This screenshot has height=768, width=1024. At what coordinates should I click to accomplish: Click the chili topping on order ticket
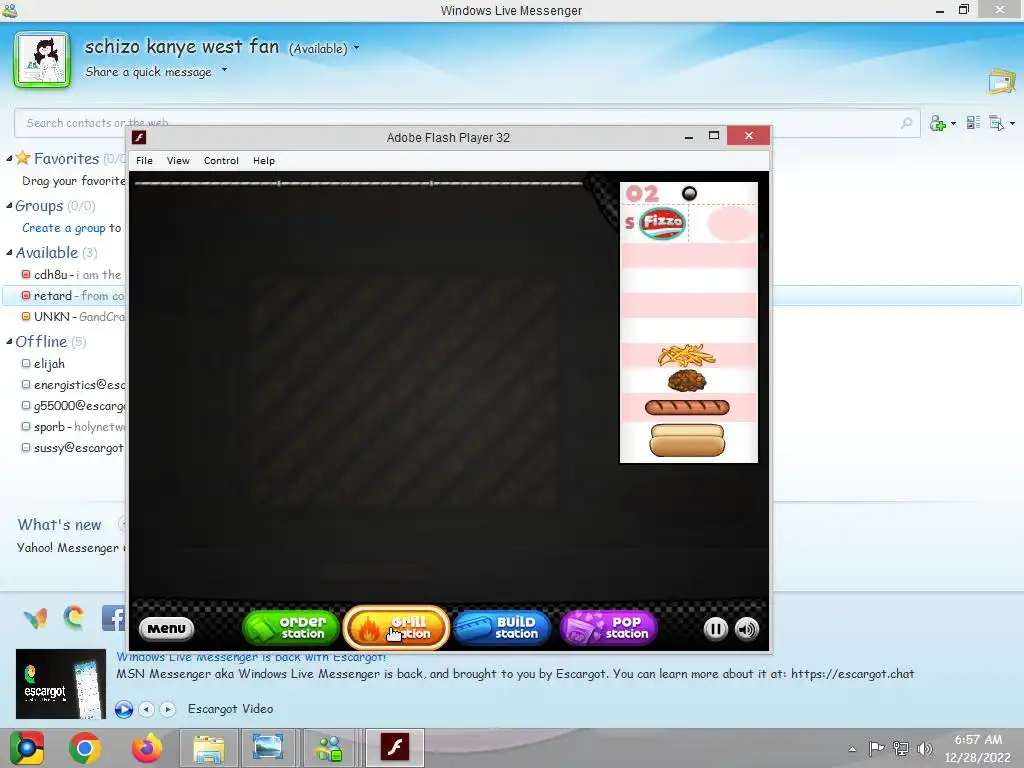(x=687, y=380)
